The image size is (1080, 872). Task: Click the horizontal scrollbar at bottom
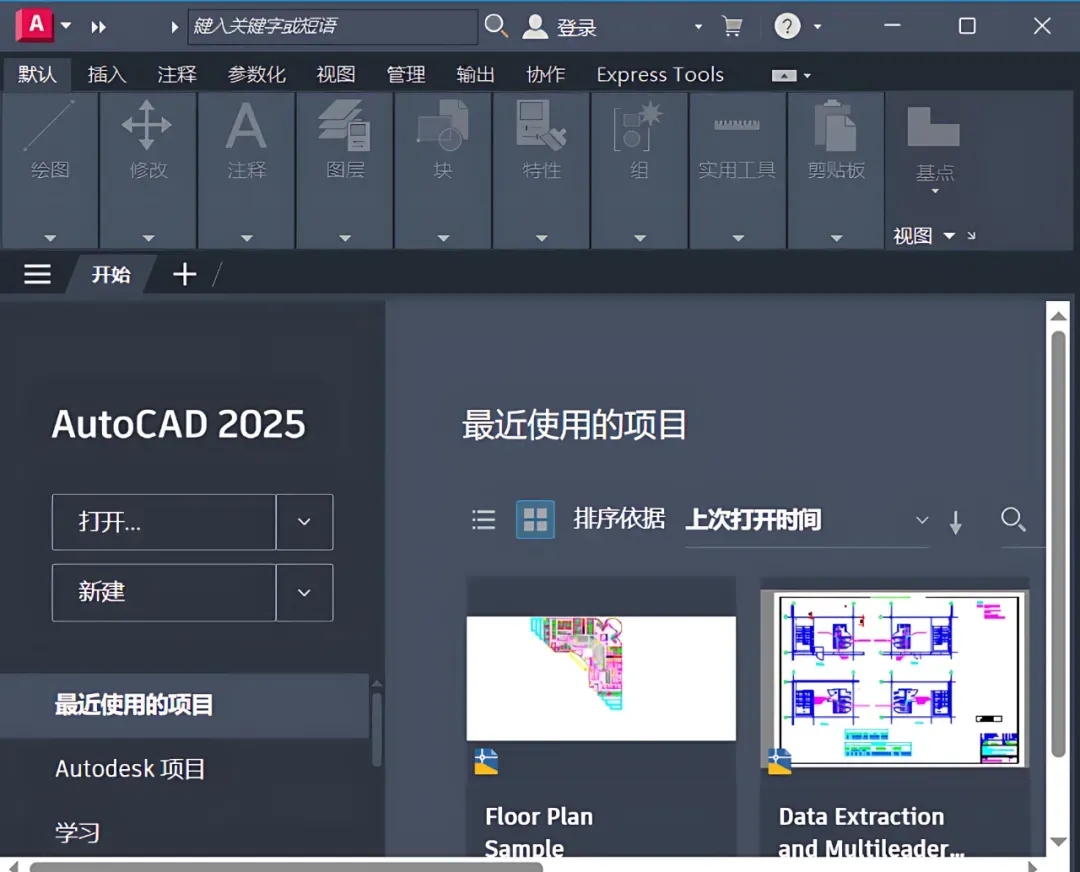(286, 866)
